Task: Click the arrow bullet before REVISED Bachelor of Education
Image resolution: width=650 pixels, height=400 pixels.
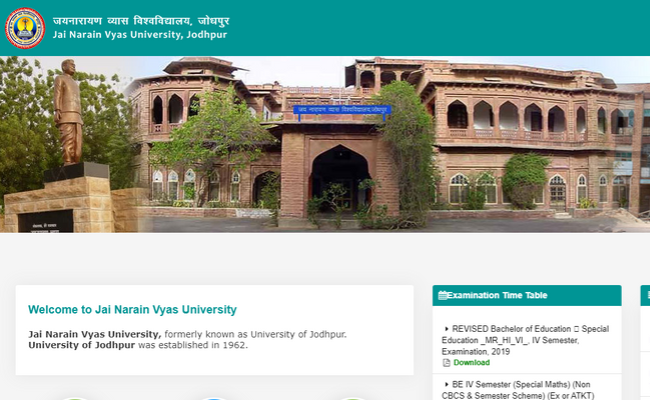Action: pyautogui.click(x=446, y=329)
